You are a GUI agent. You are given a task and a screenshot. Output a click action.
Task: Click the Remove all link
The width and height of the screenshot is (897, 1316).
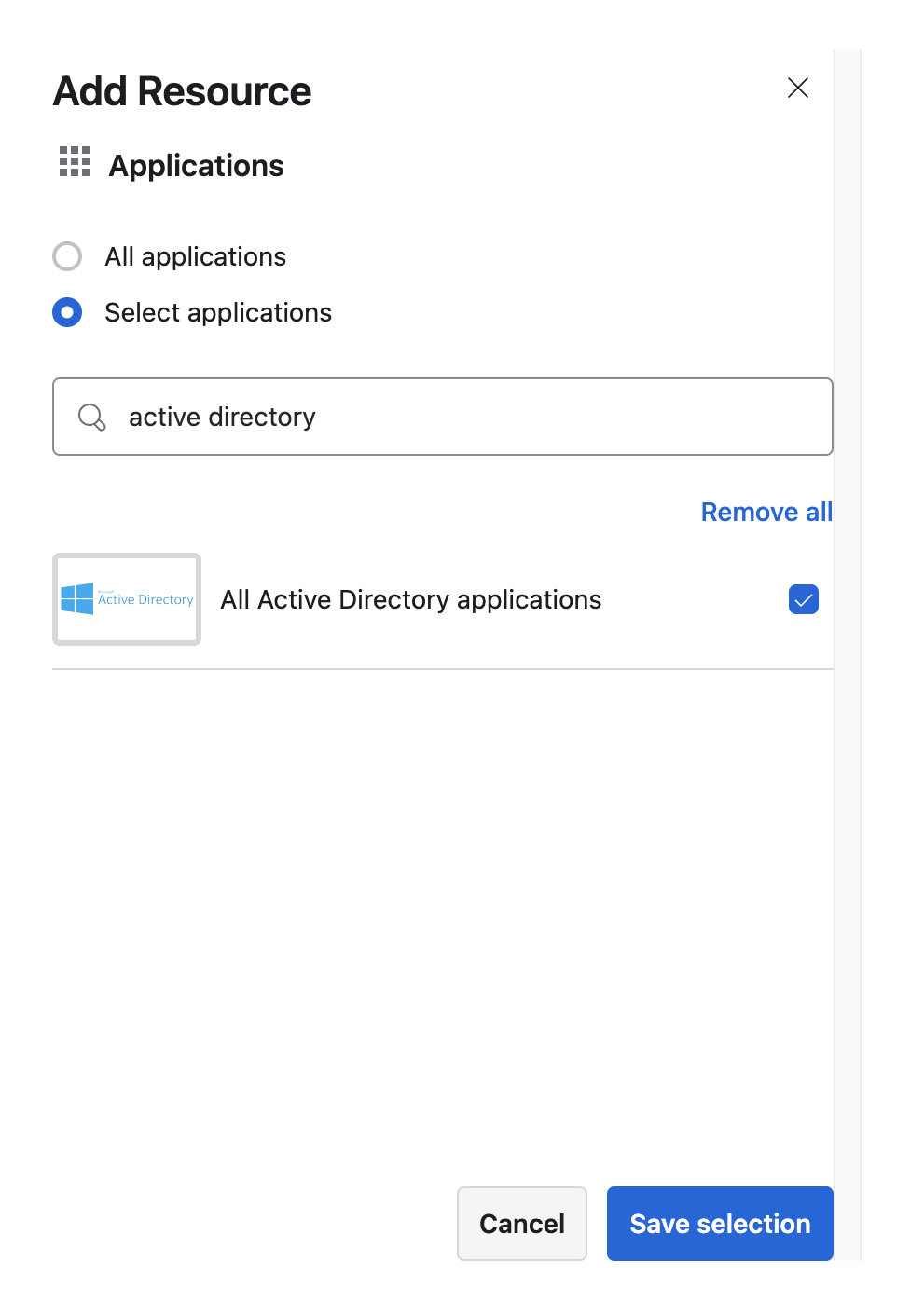tap(766, 512)
